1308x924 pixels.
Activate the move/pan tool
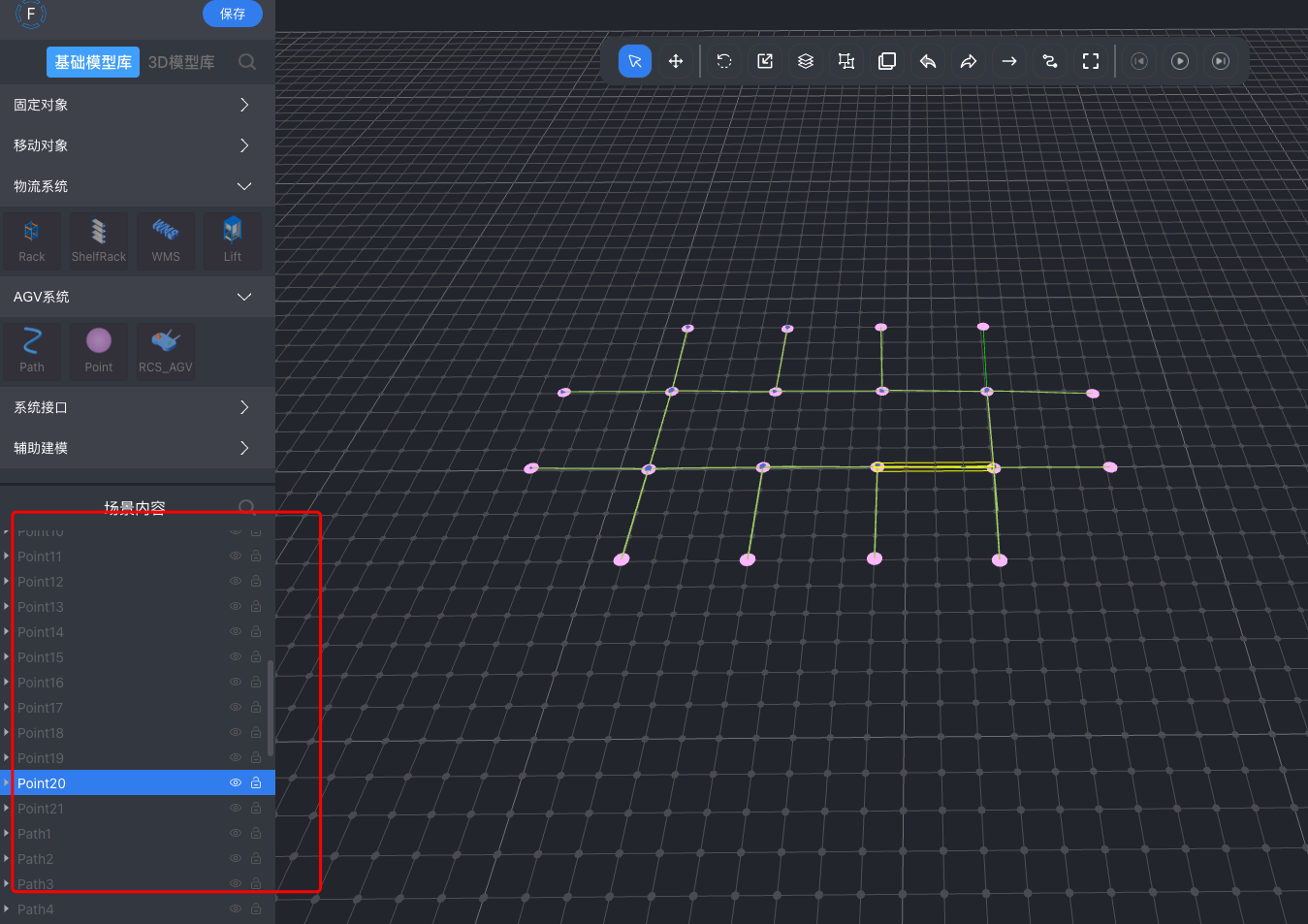tap(676, 61)
